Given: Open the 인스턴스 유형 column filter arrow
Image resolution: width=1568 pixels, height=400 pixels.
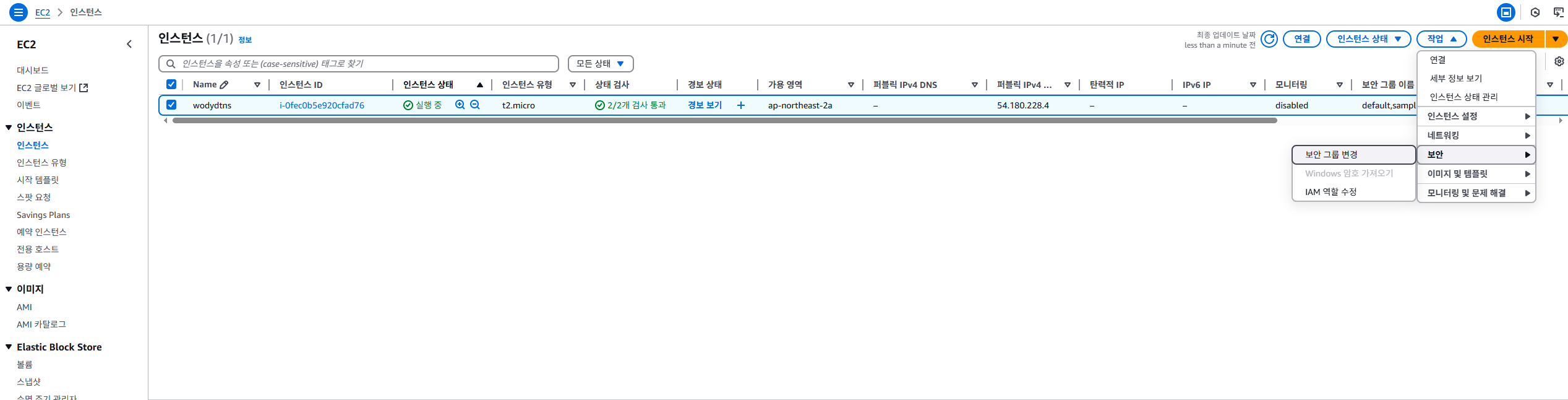Looking at the screenshot, I should point(573,85).
